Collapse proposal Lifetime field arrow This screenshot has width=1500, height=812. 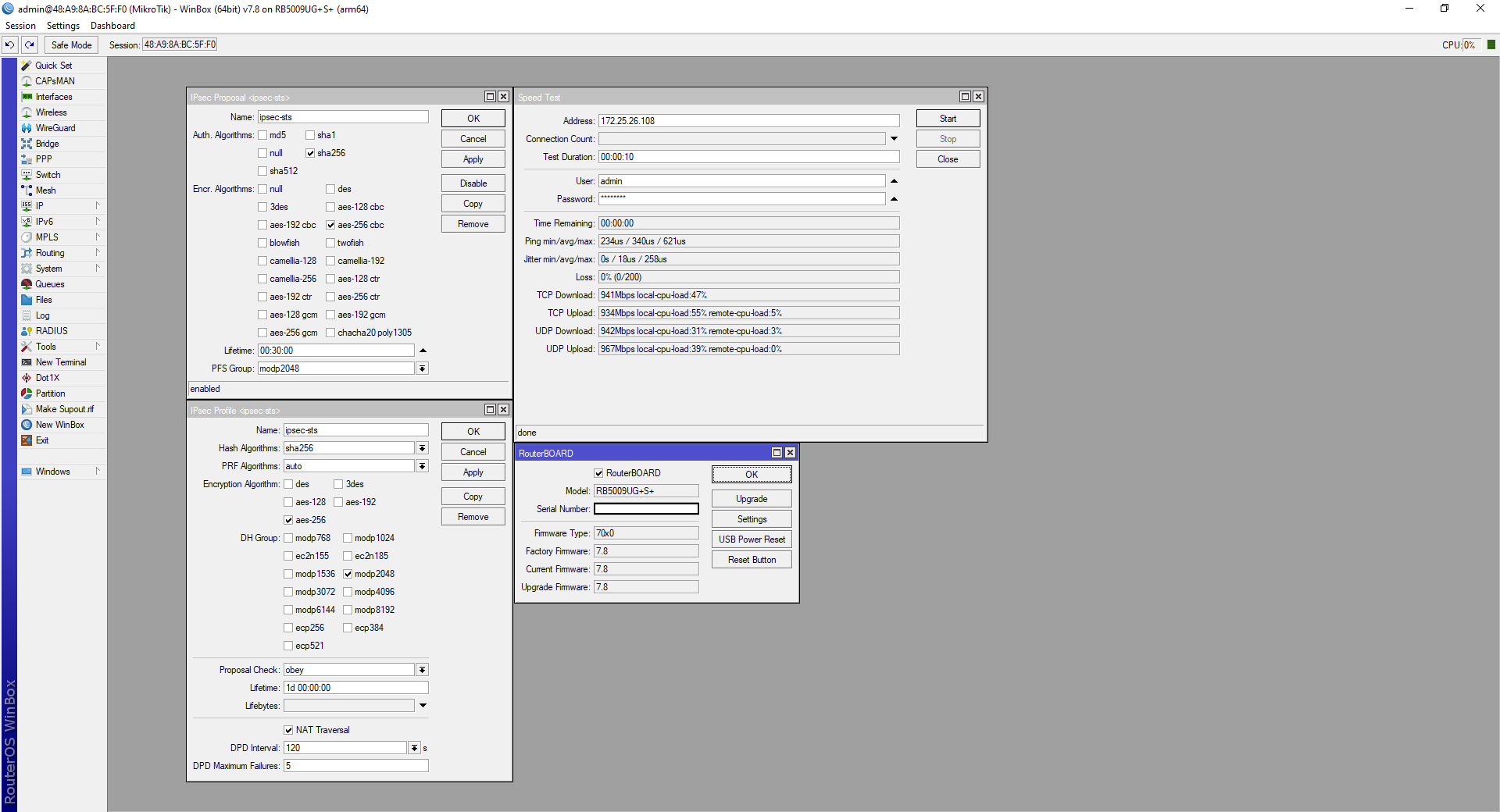(x=423, y=351)
